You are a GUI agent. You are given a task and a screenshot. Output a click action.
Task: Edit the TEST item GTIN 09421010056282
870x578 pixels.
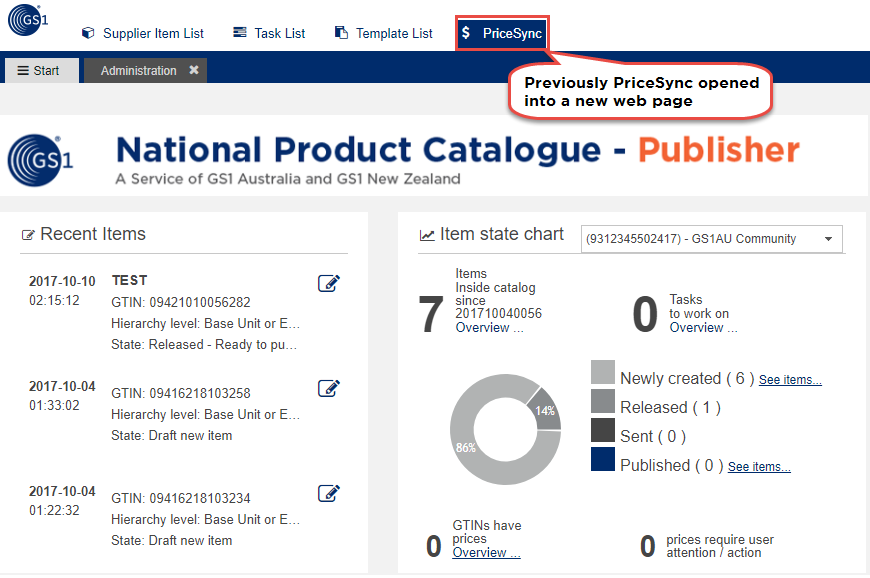(328, 283)
